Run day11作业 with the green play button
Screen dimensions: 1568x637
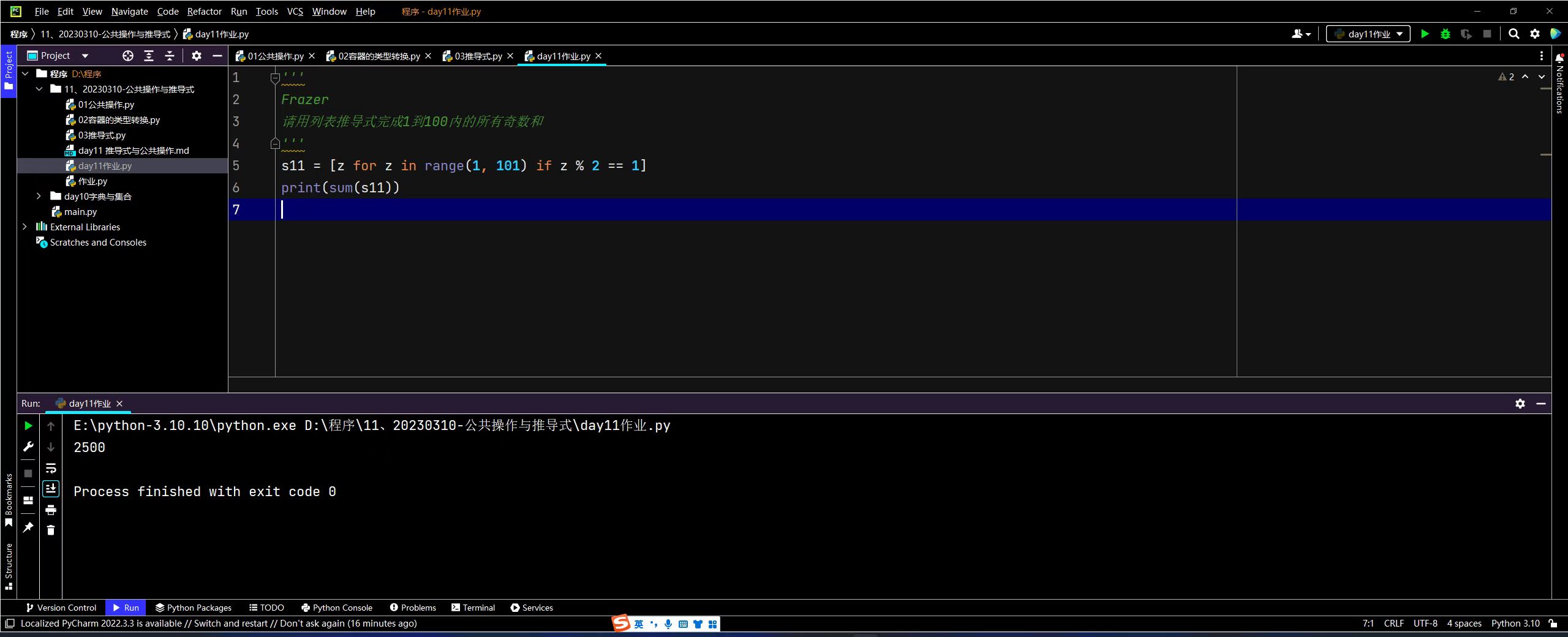coord(1425,34)
